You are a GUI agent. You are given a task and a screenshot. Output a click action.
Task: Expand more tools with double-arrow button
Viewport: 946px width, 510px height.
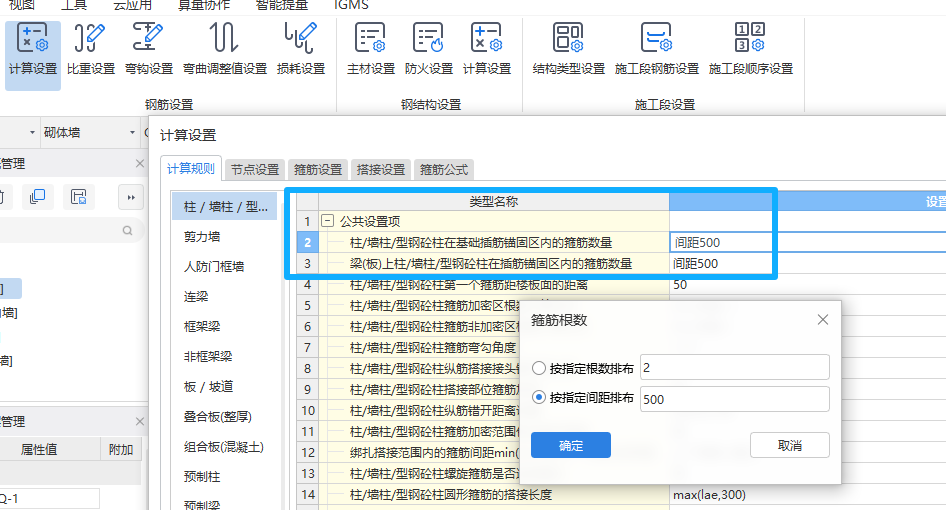click(130, 197)
